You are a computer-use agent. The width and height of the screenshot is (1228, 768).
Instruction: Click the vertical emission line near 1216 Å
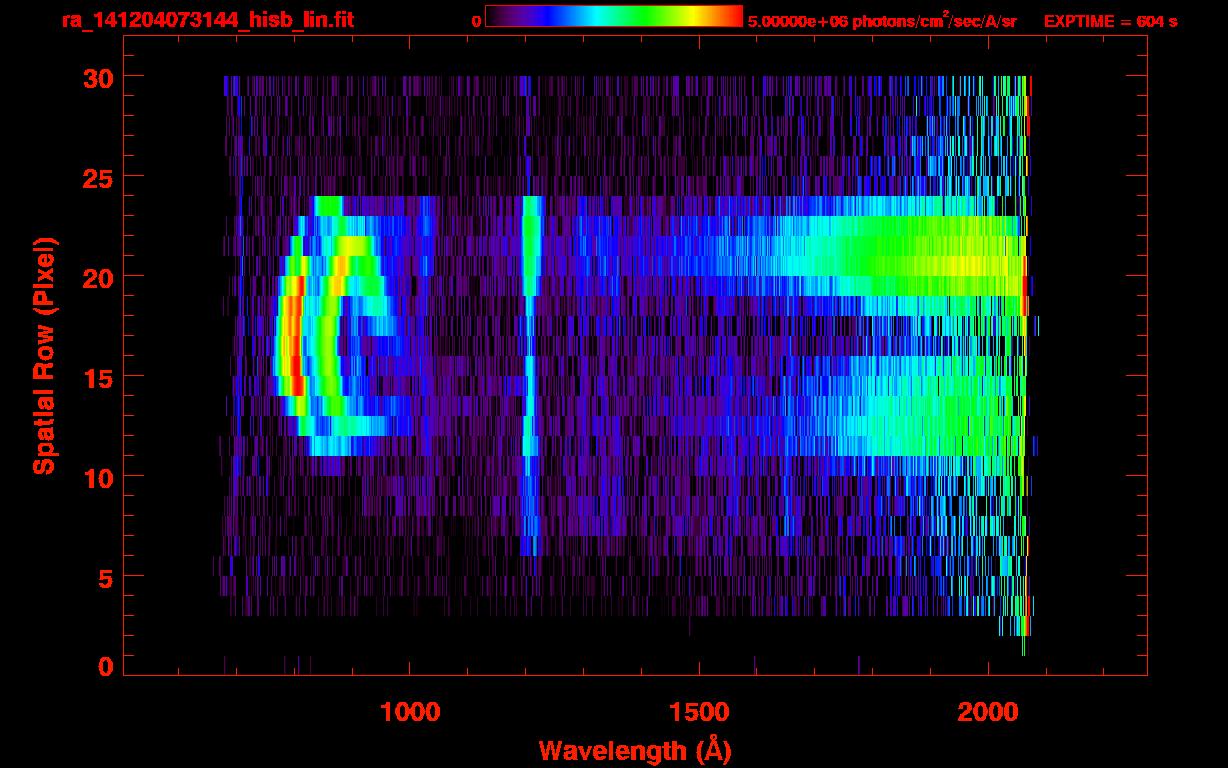(x=530, y=375)
